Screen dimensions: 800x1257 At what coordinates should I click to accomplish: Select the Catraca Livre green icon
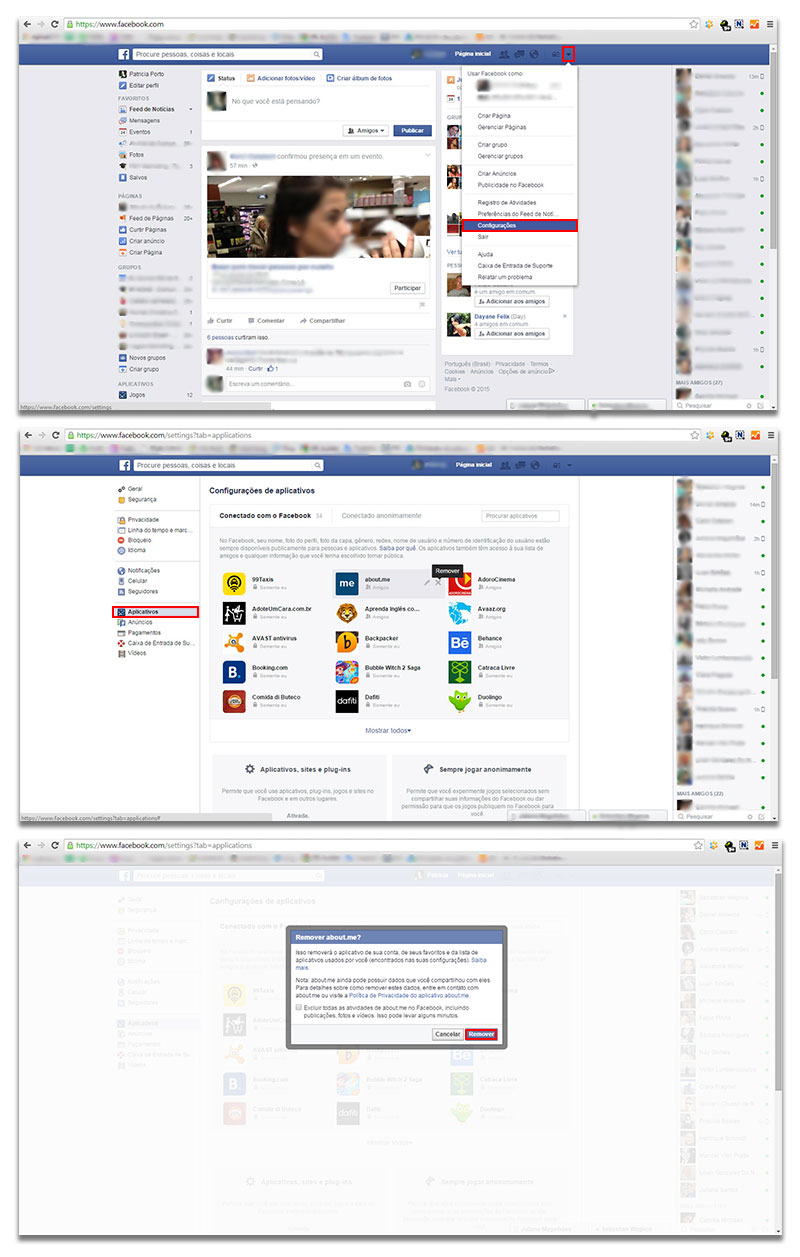point(460,672)
